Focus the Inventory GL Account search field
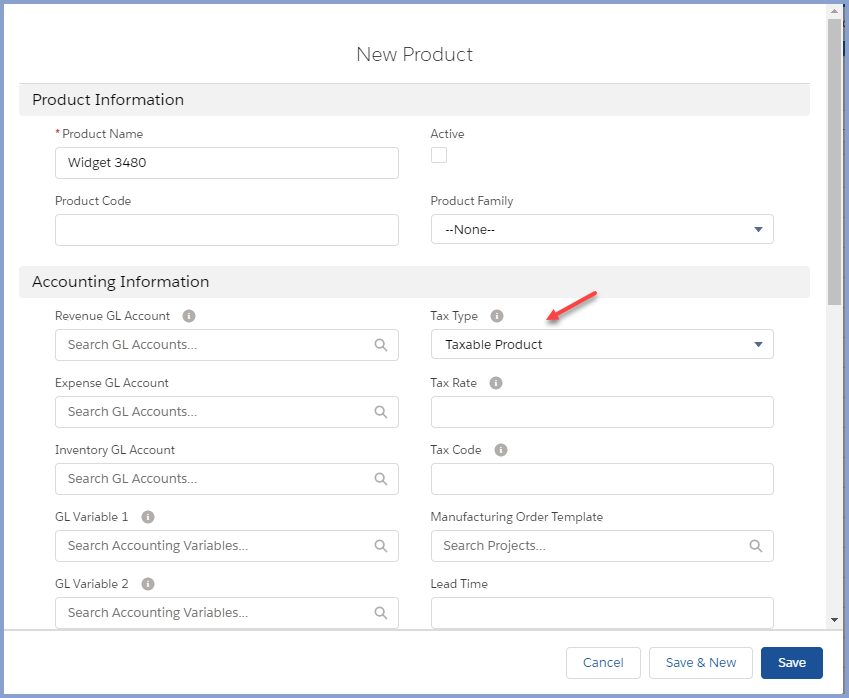This screenshot has width=849, height=698. pos(227,479)
